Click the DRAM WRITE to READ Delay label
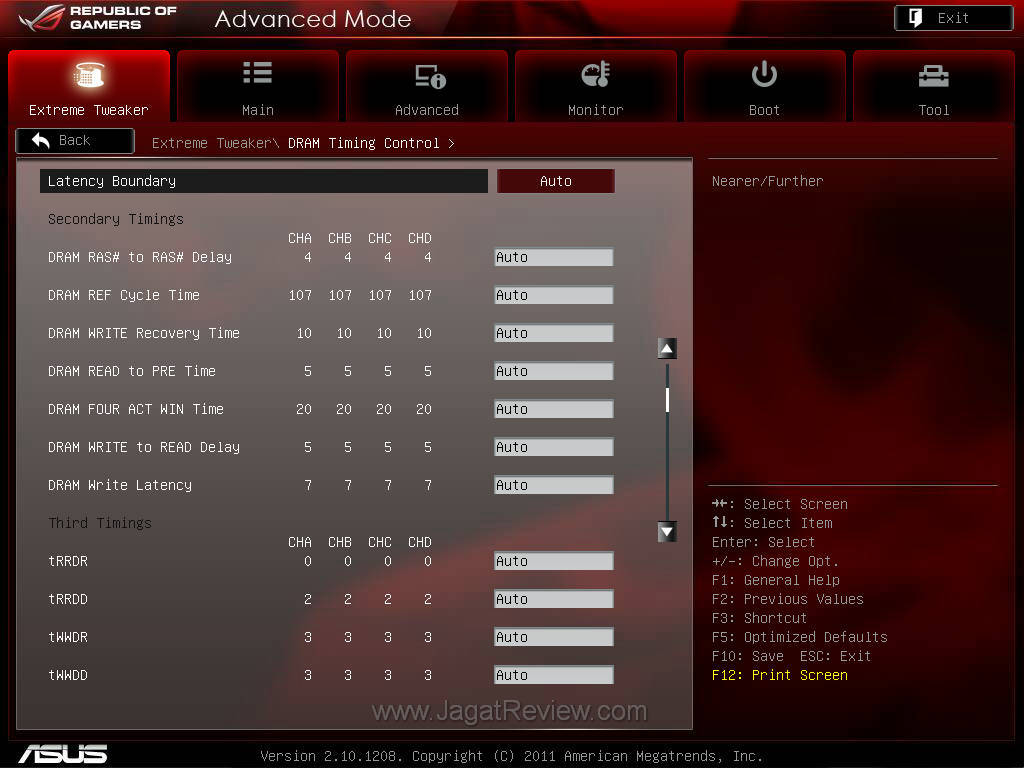1024x768 pixels. pos(144,447)
